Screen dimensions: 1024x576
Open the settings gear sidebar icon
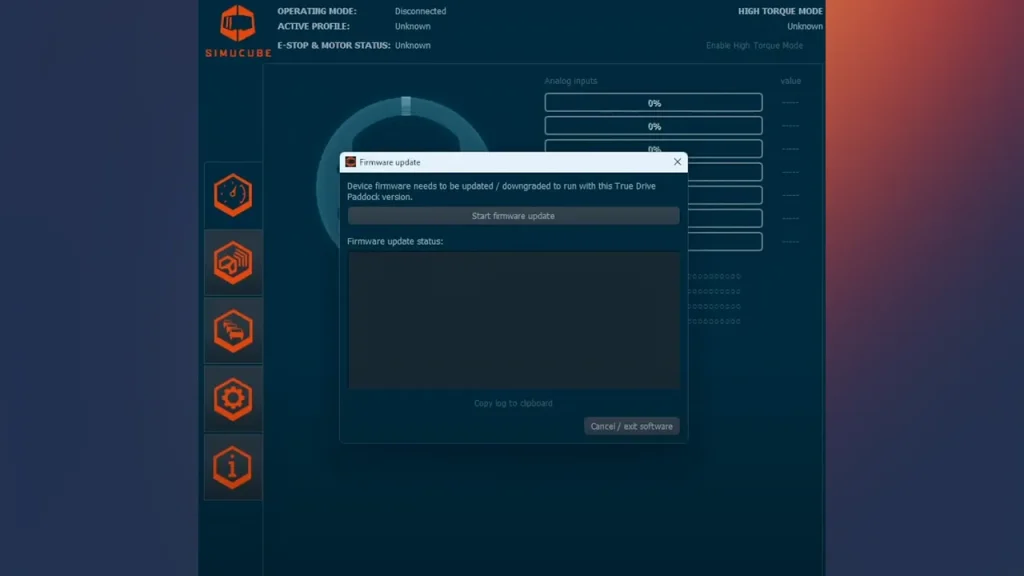click(233, 398)
